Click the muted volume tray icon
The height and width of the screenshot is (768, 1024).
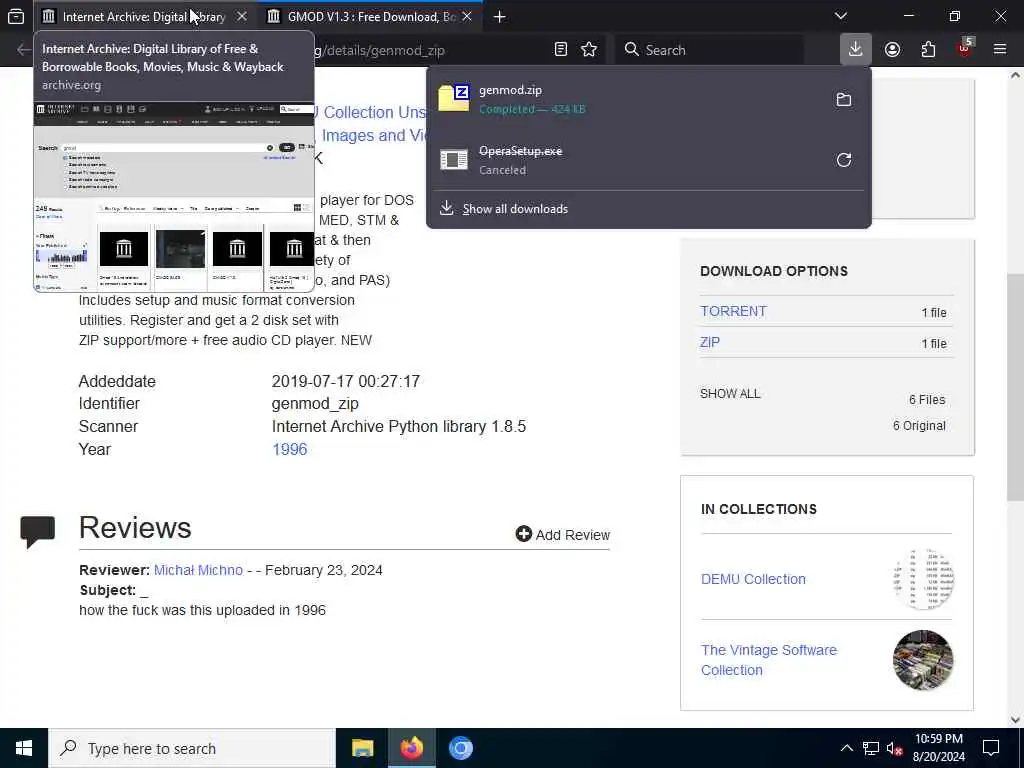point(895,748)
